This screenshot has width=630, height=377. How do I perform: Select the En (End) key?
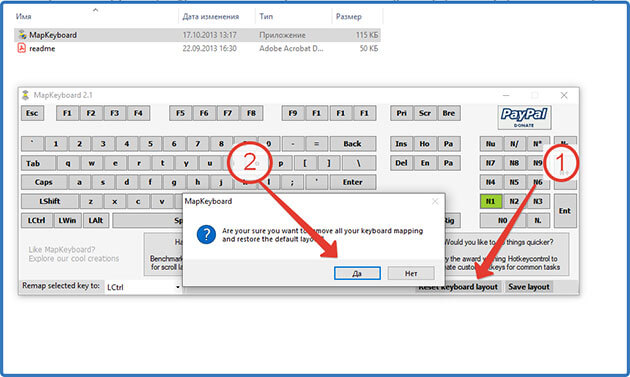click(425, 163)
